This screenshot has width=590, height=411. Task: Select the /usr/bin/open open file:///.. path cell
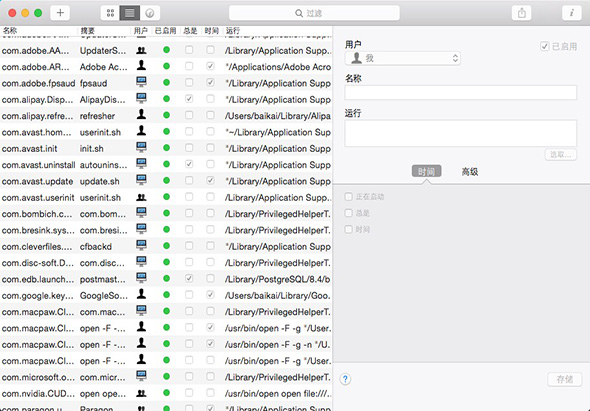[278, 394]
